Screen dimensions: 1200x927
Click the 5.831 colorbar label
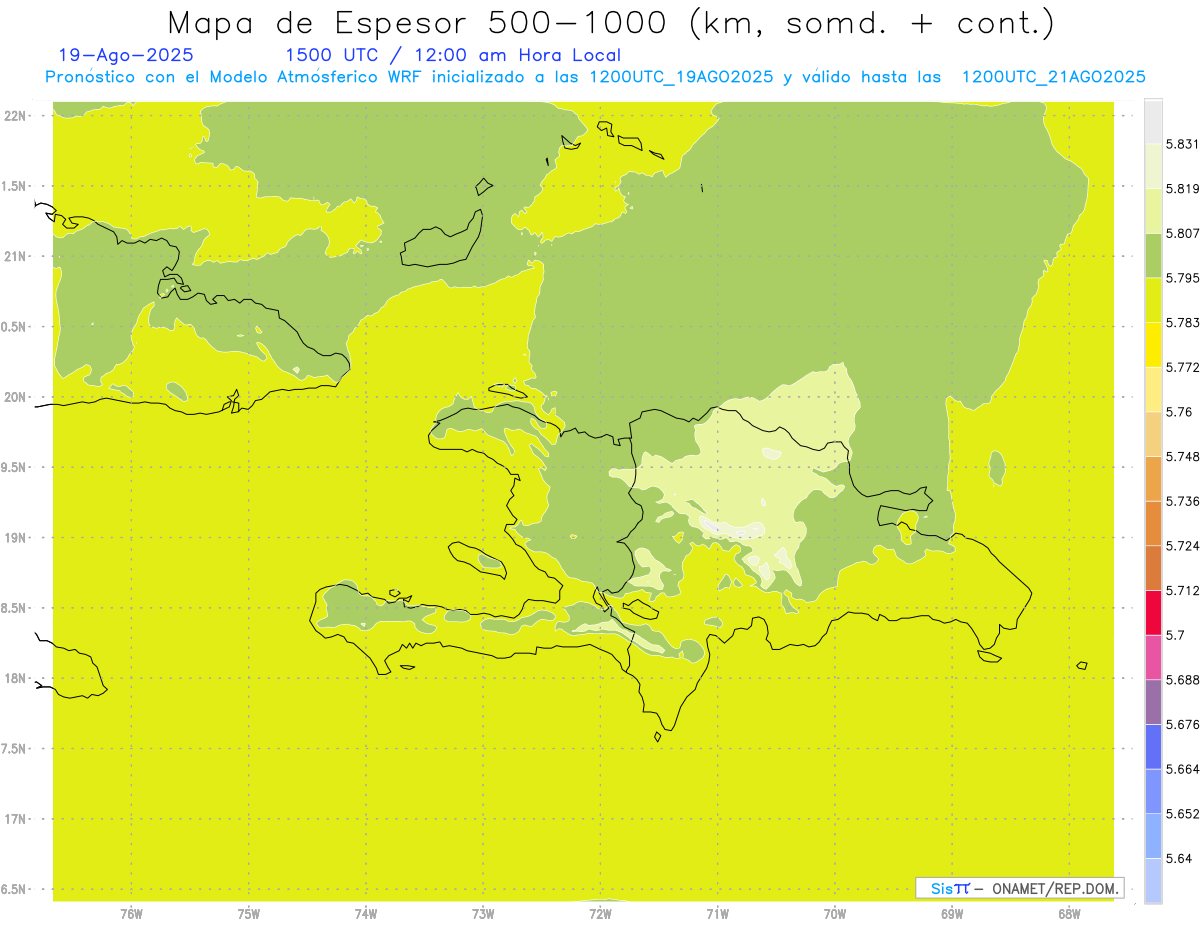click(1182, 144)
